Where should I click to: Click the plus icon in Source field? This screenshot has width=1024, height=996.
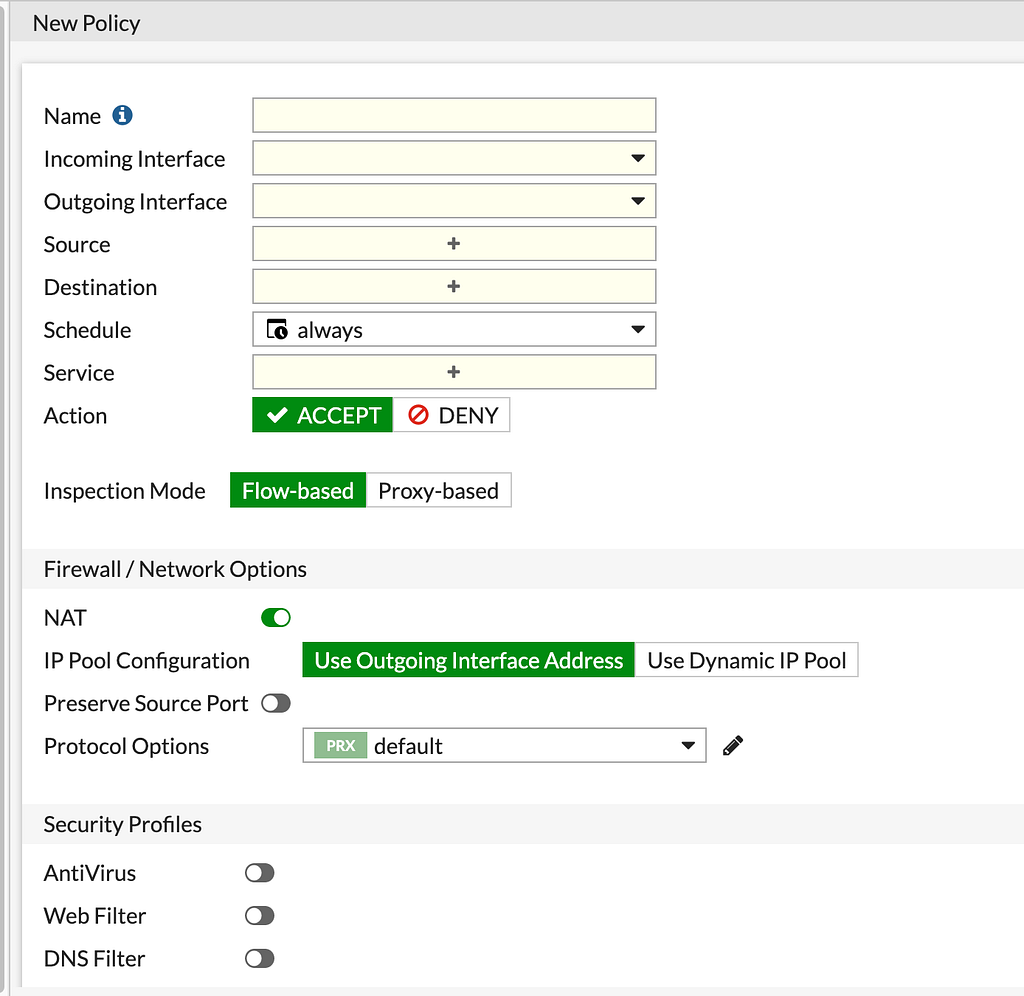pos(453,244)
